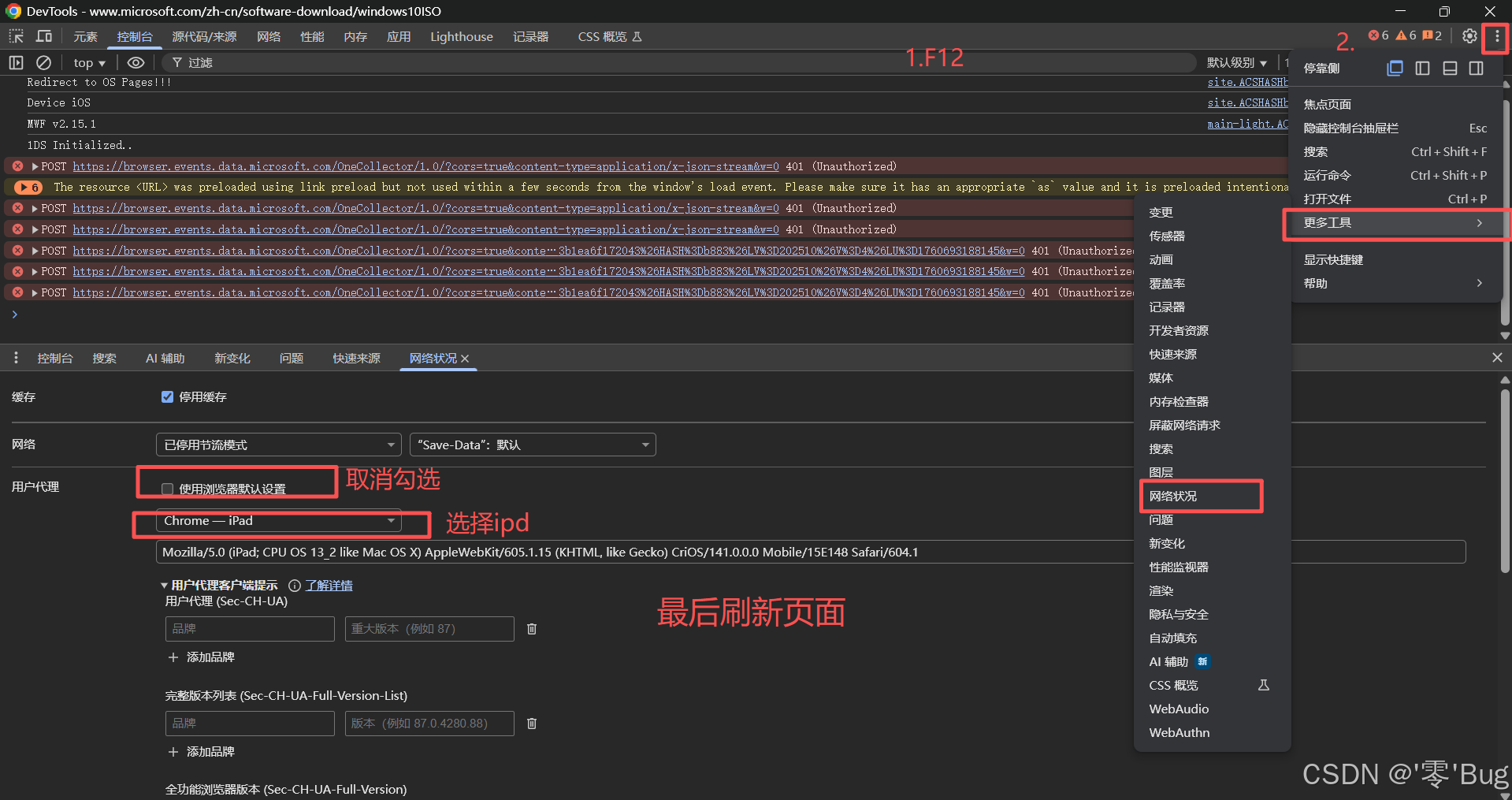
Task: Choose 性能监视器 in the more tools submenu
Action: coord(1212,567)
